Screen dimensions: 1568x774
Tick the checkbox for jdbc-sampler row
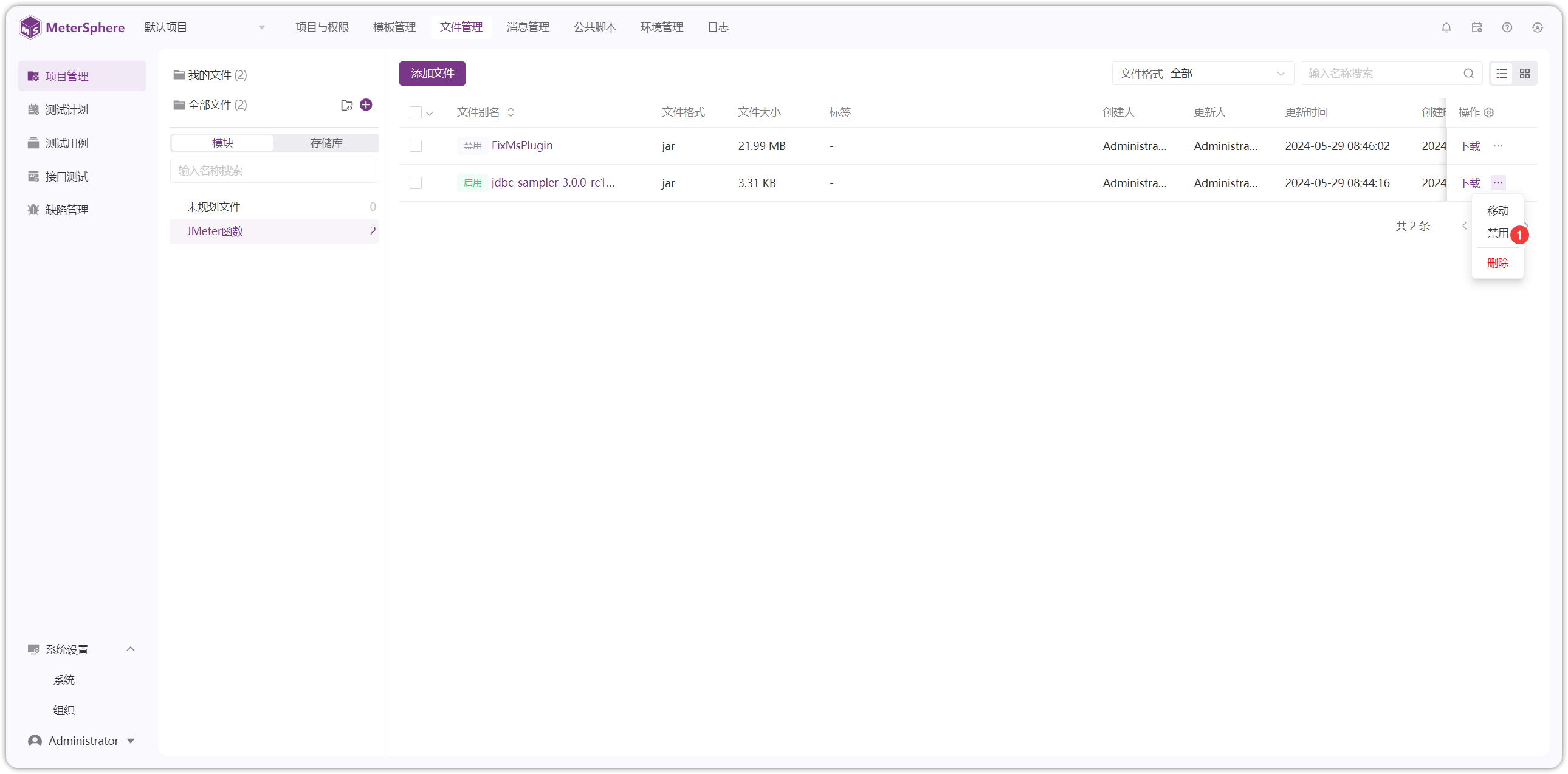[x=416, y=183]
